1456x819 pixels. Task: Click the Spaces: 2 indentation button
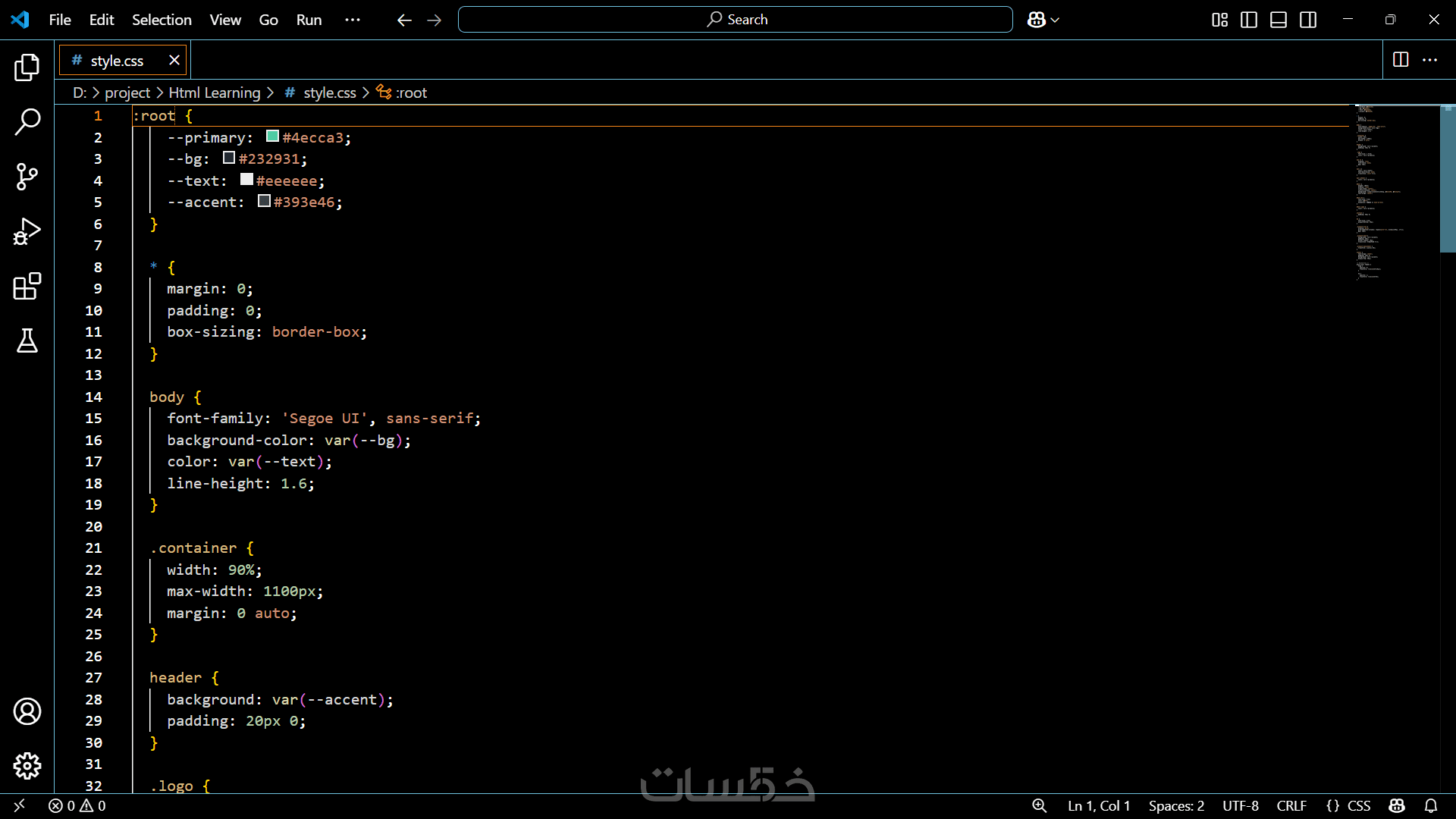point(1176,806)
